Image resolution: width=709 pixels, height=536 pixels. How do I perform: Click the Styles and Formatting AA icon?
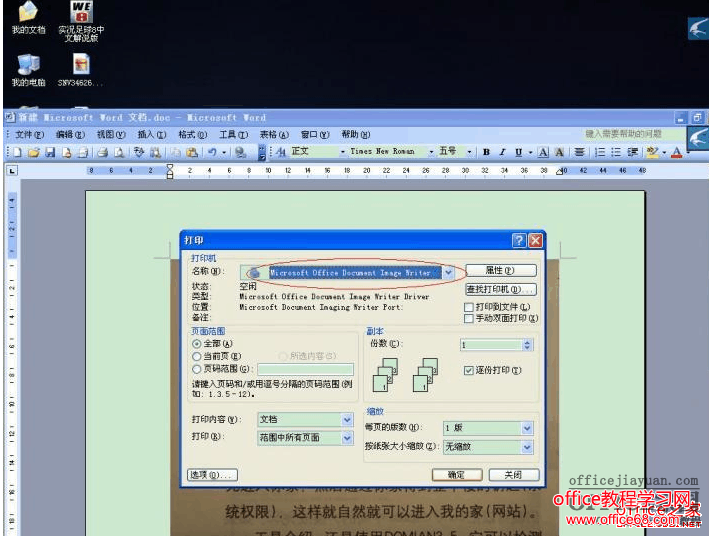280,152
